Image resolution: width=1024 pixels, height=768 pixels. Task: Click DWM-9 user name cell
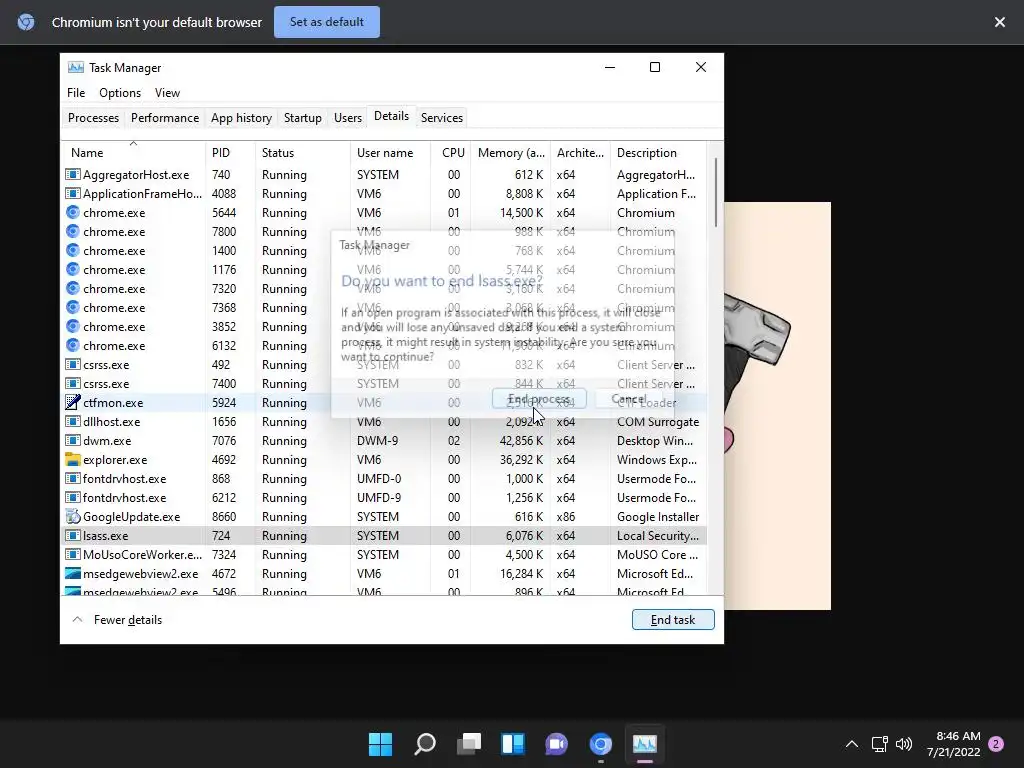coord(377,440)
